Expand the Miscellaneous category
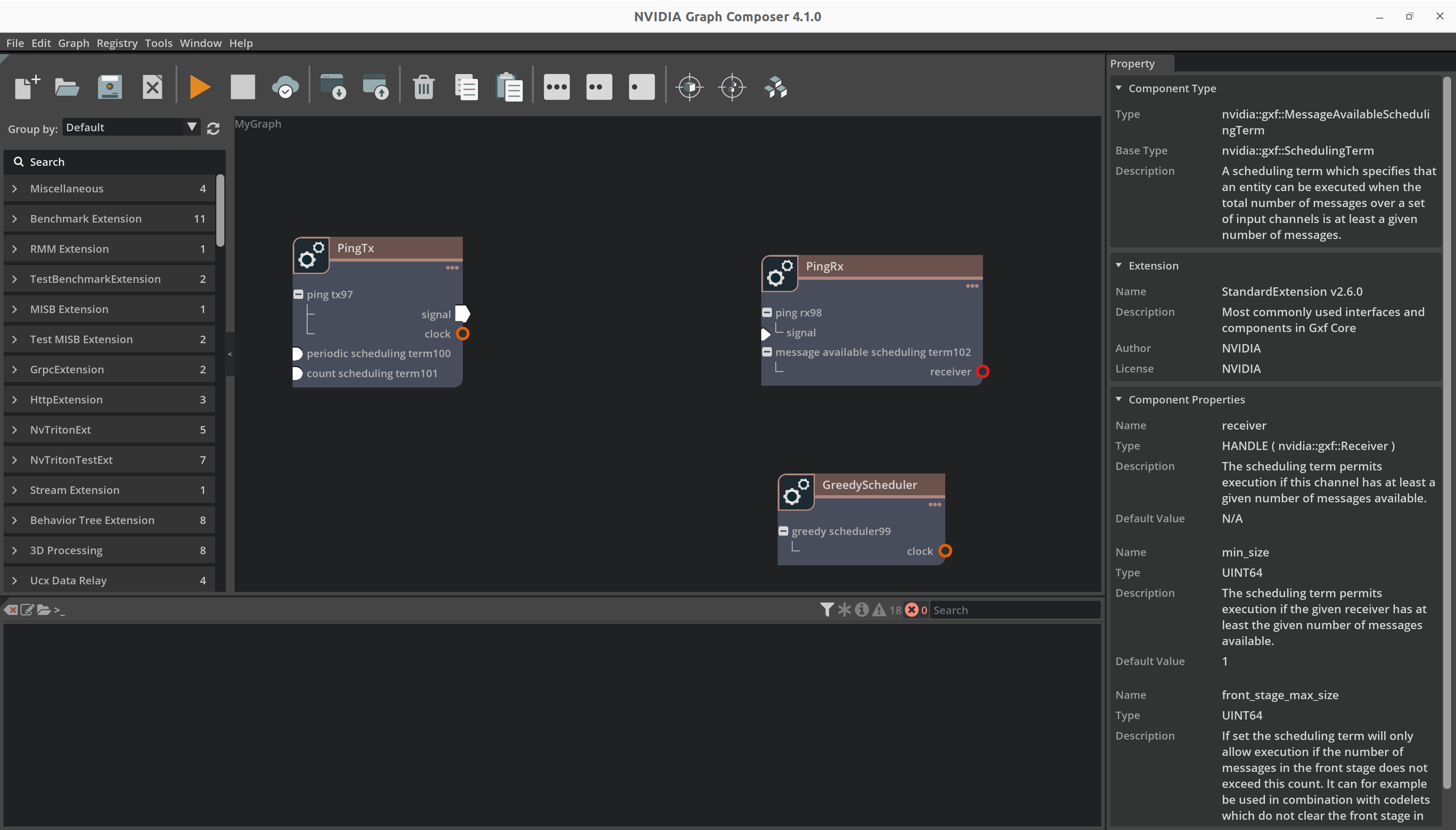 click(15, 189)
